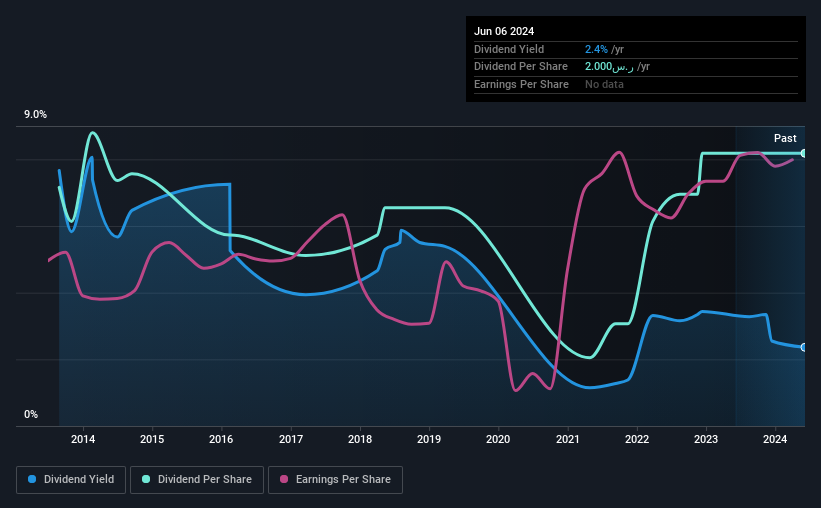Click the 2019 x-axis label

click(429, 439)
